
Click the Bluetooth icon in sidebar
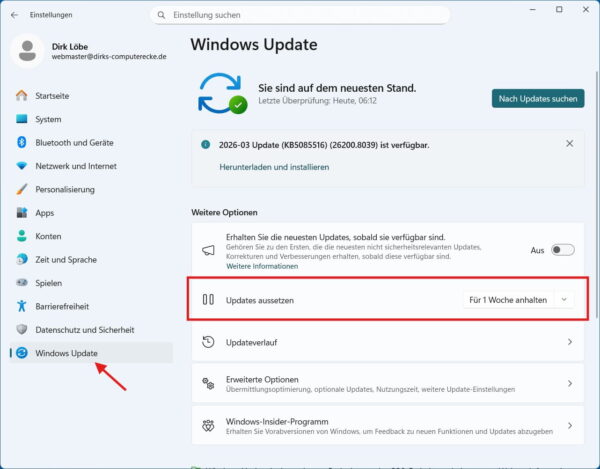(x=22, y=142)
